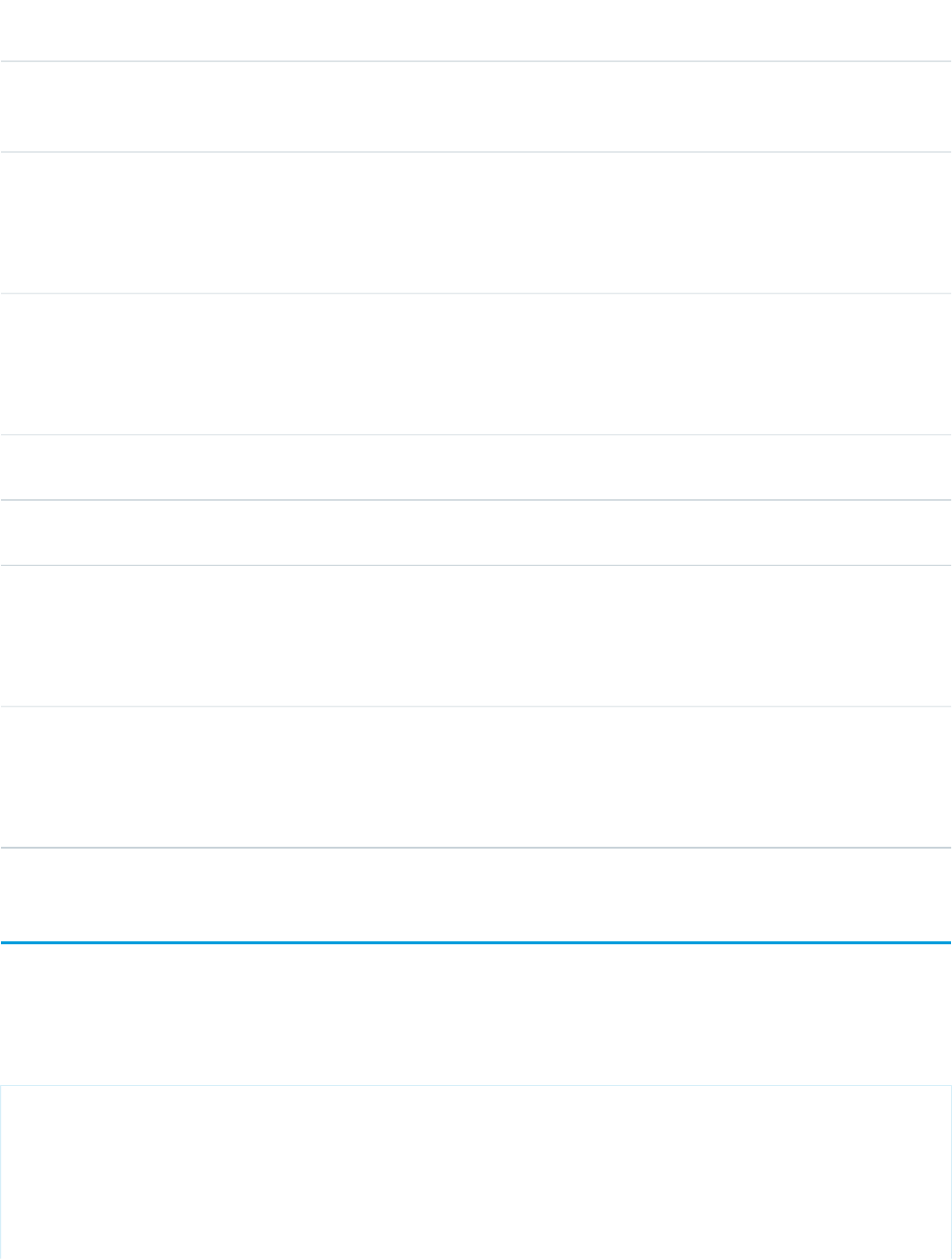Click inside the bordered box at the bottom
This screenshot has width=952, height=1259.
[476, 1171]
